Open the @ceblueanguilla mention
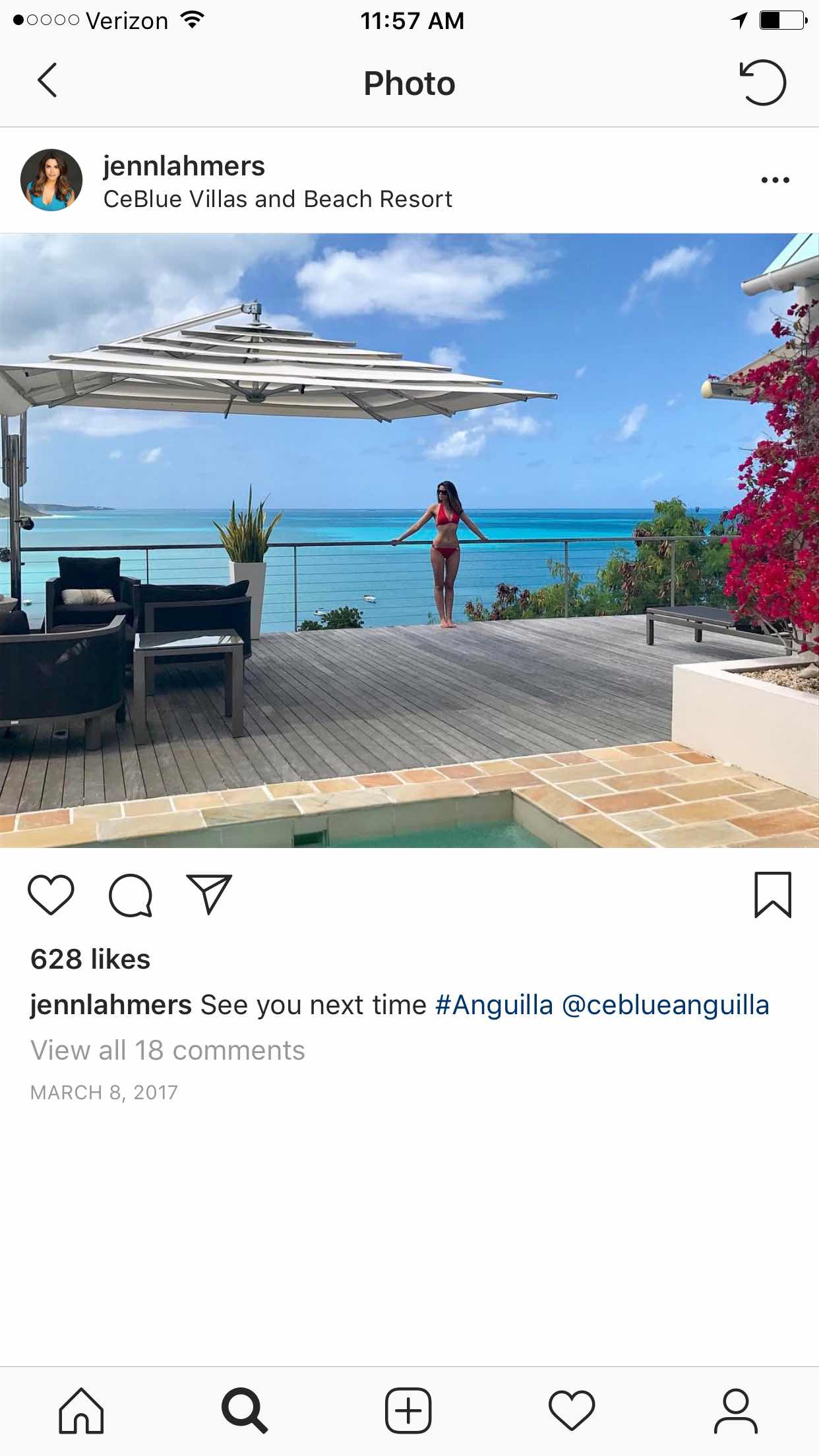The height and width of the screenshot is (1456, 819). point(665,1006)
